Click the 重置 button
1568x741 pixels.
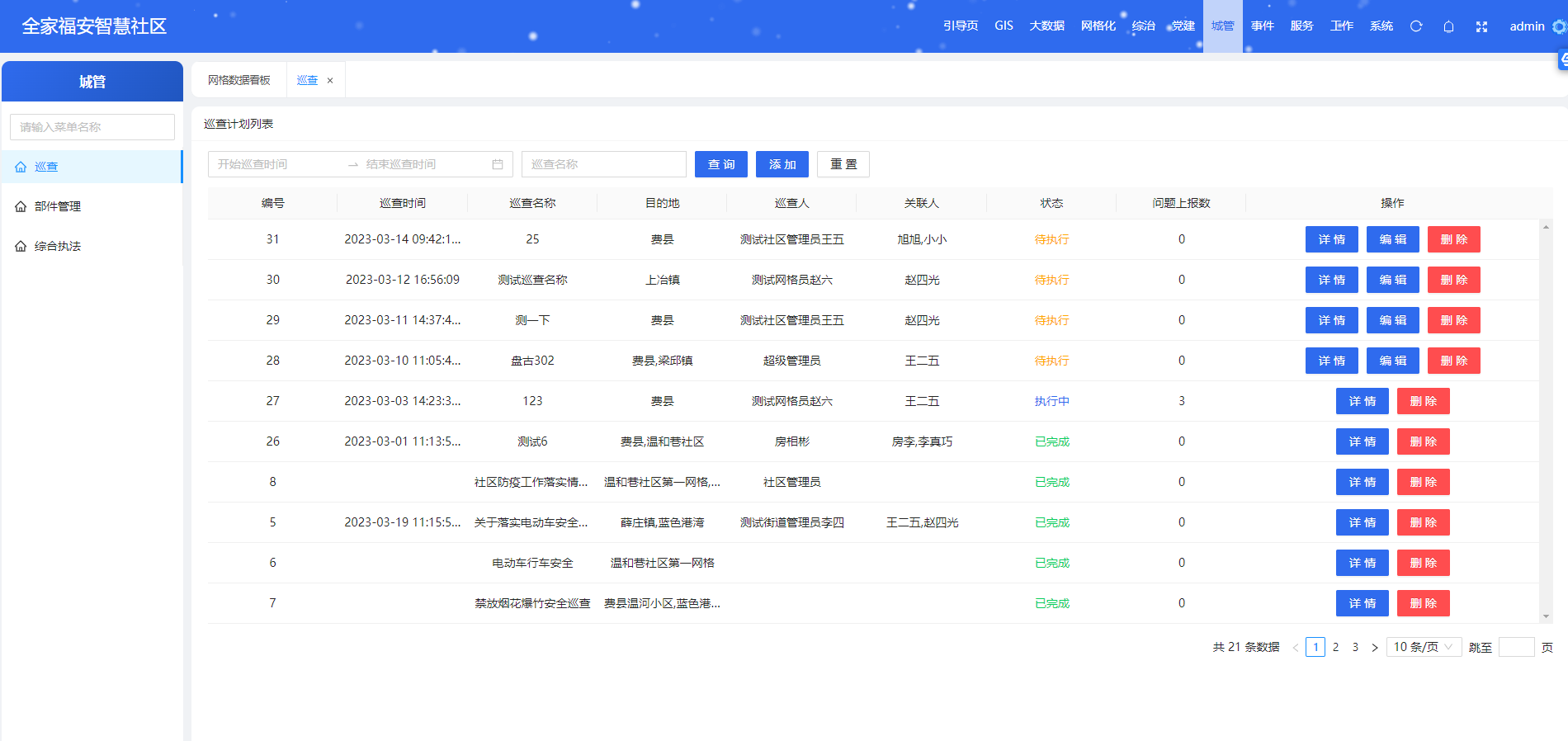[843, 164]
